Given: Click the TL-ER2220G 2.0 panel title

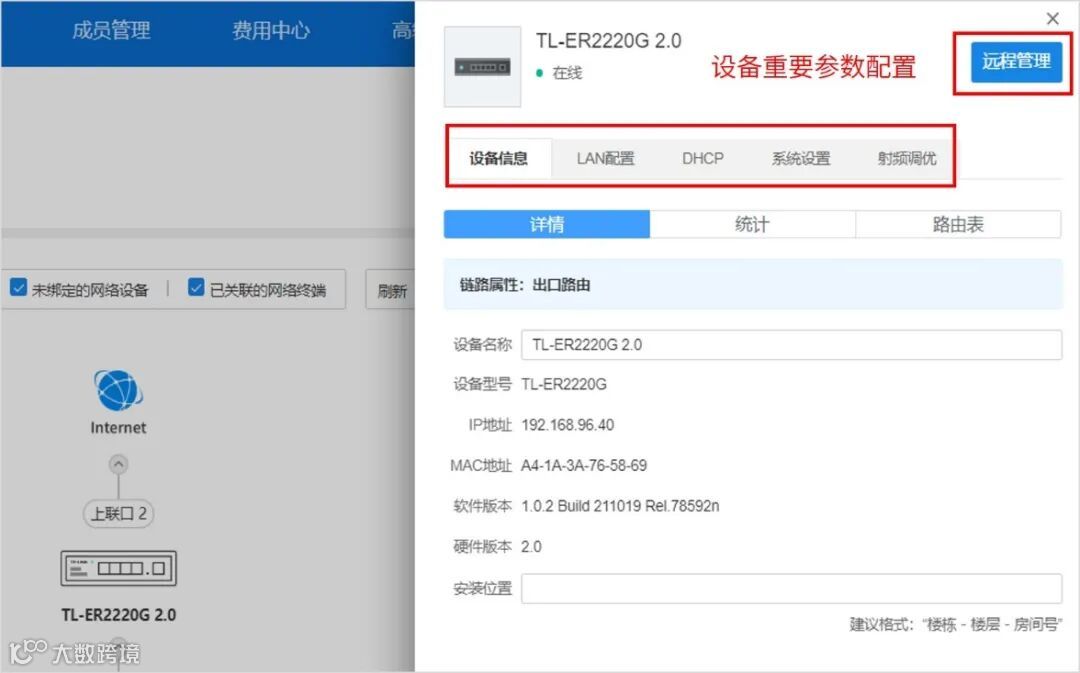Looking at the screenshot, I should tap(609, 41).
